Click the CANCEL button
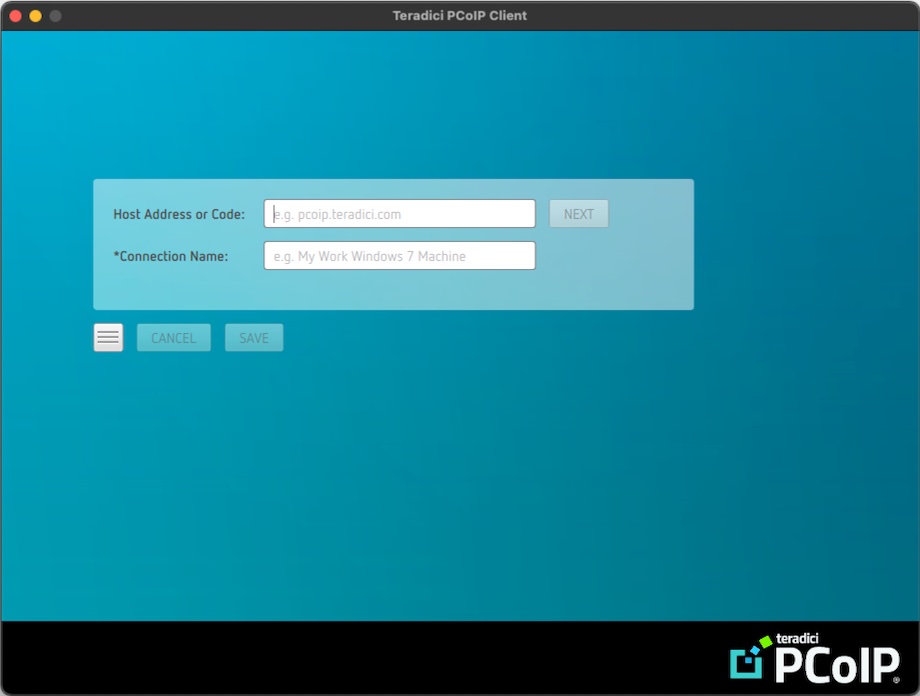920x696 pixels. click(x=173, y=338)
